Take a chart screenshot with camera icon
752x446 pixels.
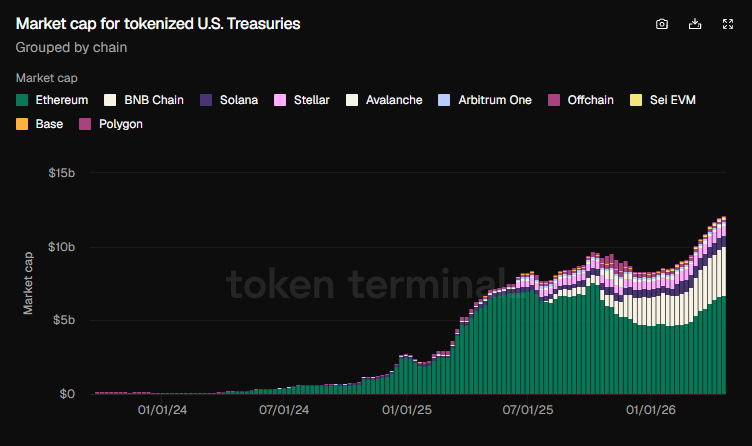pyautogui.click(x=662, y=24)
